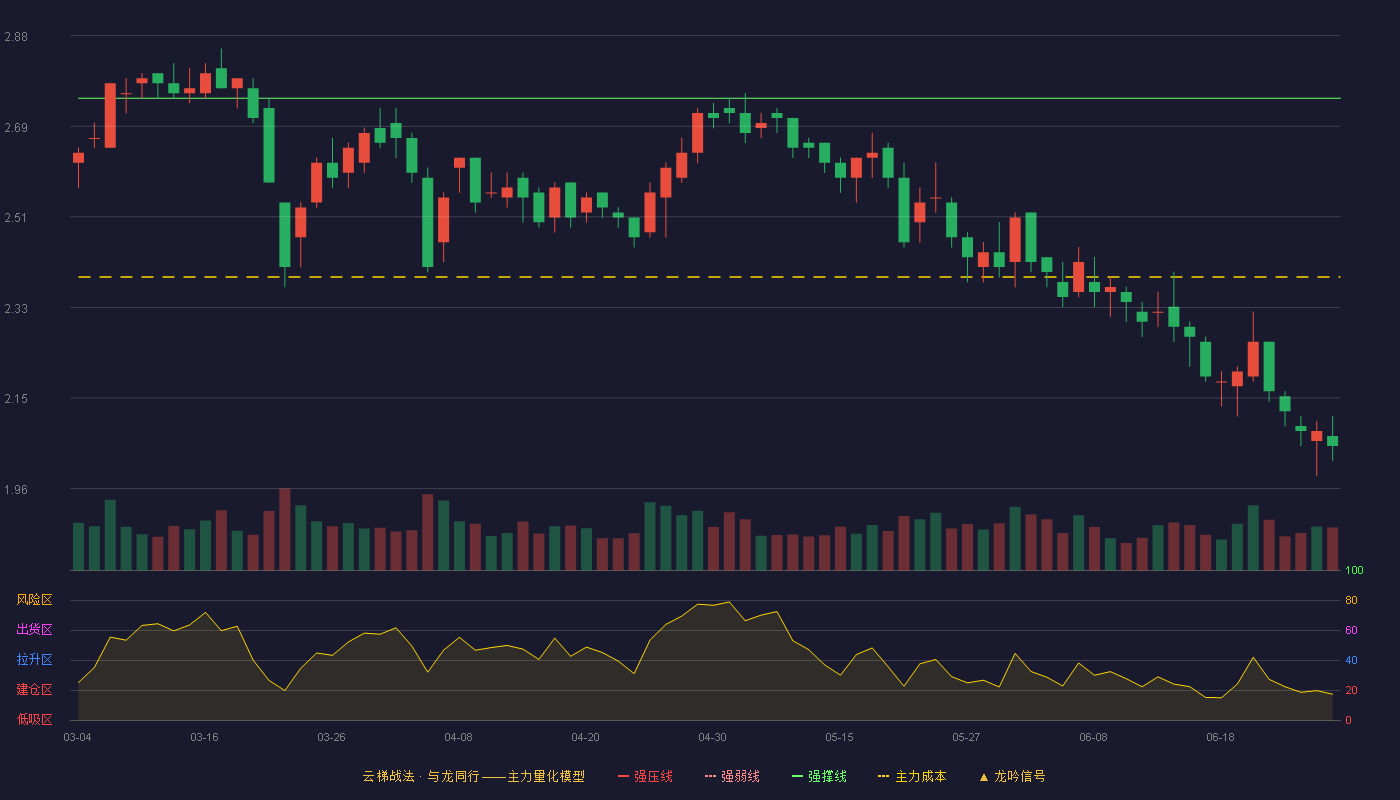This screenshot has width=1400, height=800.
Task: Select the 拉升区 zone label
Action: pos(34,660)
